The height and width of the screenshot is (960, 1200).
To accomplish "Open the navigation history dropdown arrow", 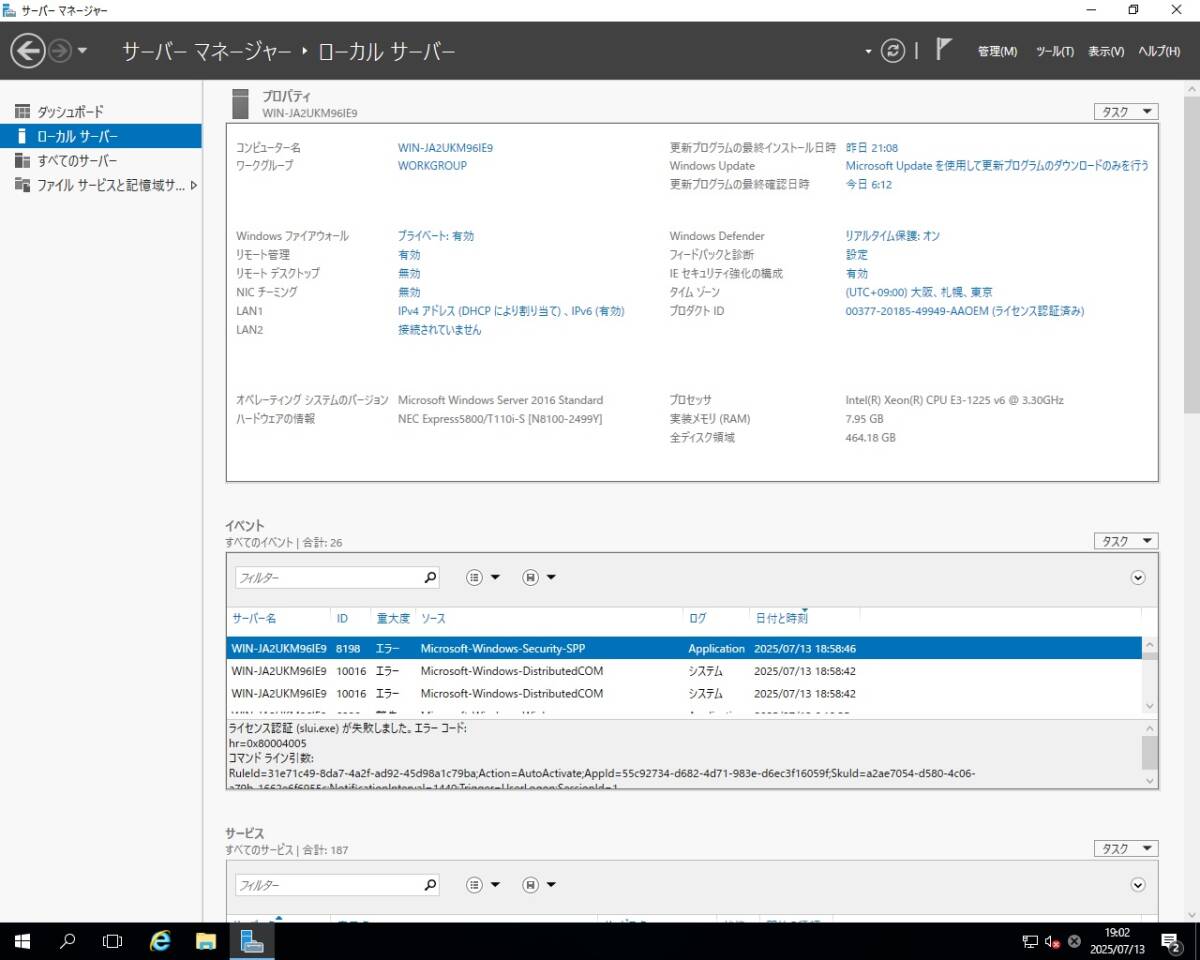I will (x=83, y=50).
